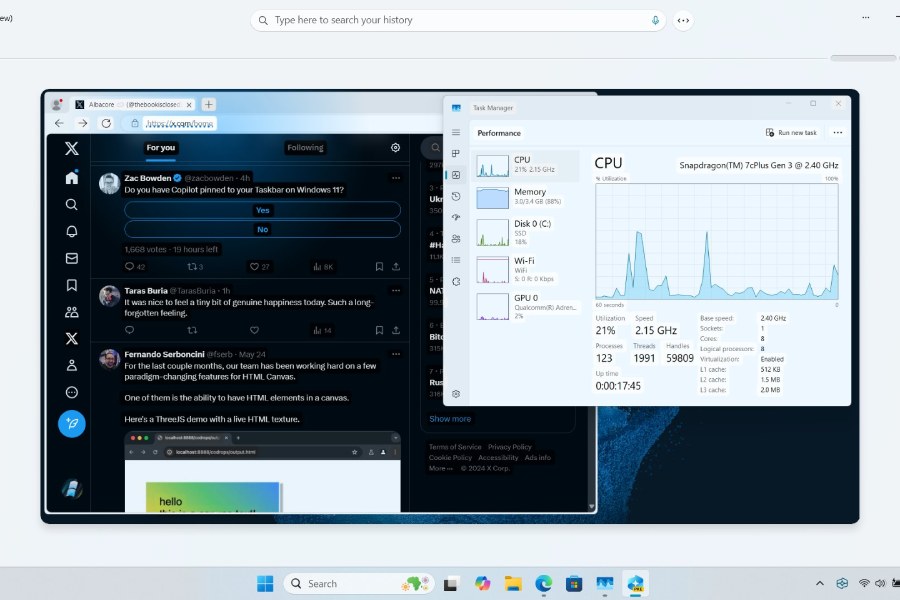The height and width of the screenshot is (600, 900).
Task: Open Communities in the X sidebar
Action: tap(71, 312)
